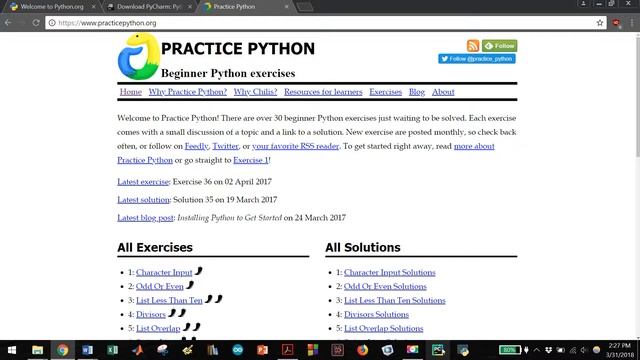Click the Dropbox tray icon
Screen dimensions: 640x360
pyautogui.click(x=548, y=350)
